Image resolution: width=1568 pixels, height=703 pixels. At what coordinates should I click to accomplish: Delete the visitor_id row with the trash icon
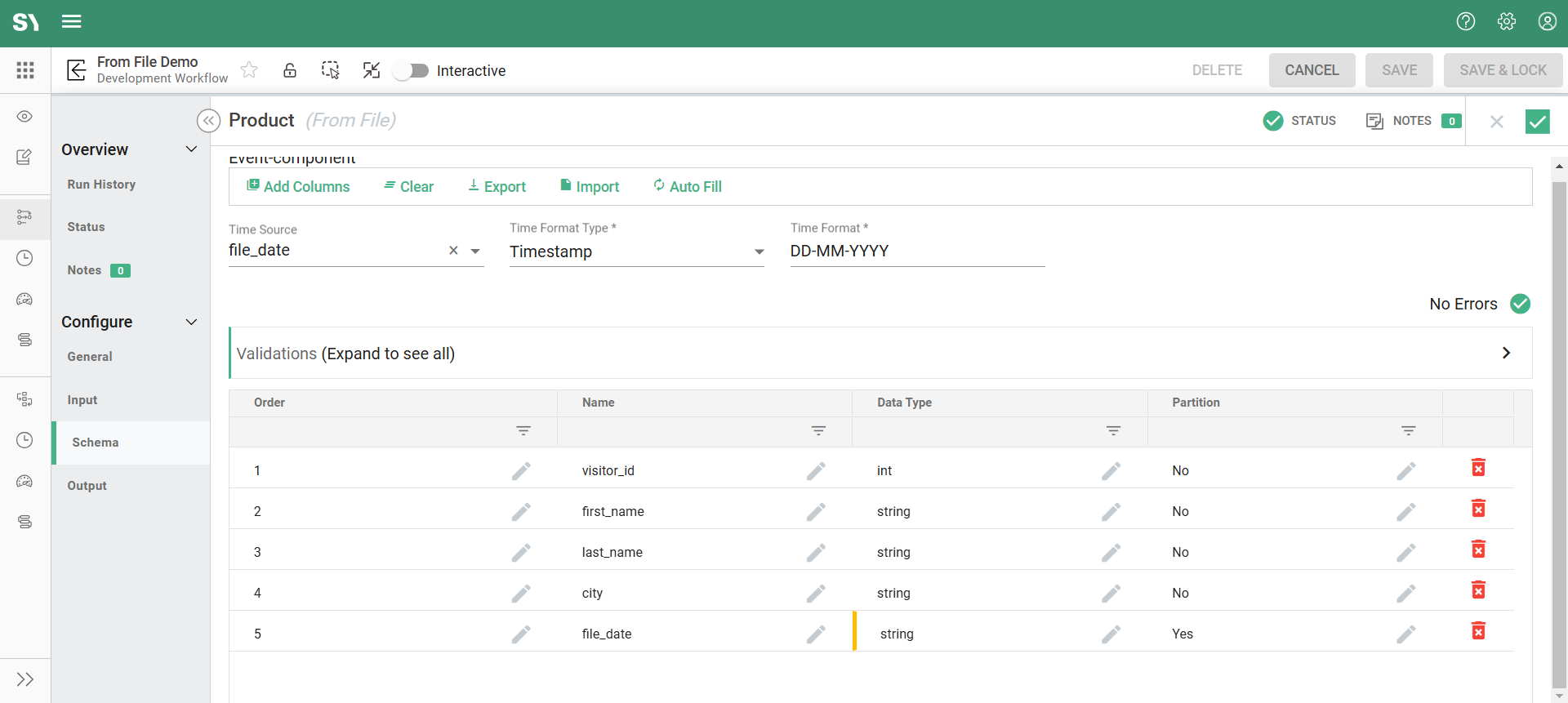[1477, 468]
